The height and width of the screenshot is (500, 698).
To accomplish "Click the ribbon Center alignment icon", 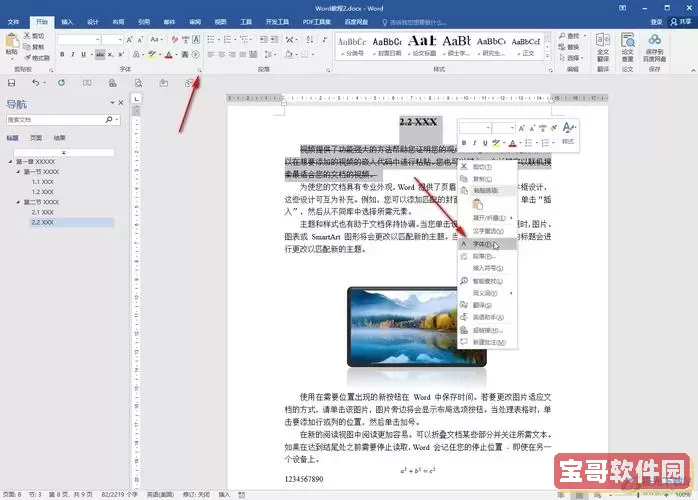I will click(x=222, y=54).
